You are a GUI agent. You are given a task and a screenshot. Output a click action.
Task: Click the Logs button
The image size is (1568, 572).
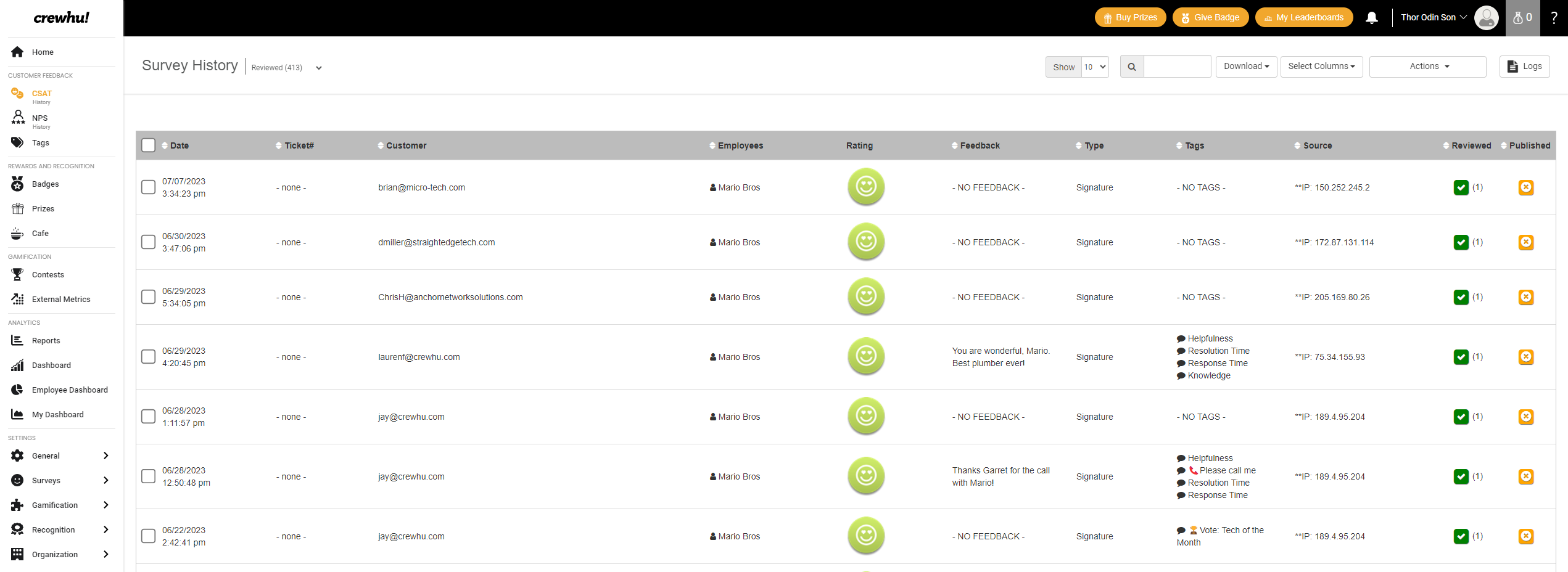(x=1524, y=67)
